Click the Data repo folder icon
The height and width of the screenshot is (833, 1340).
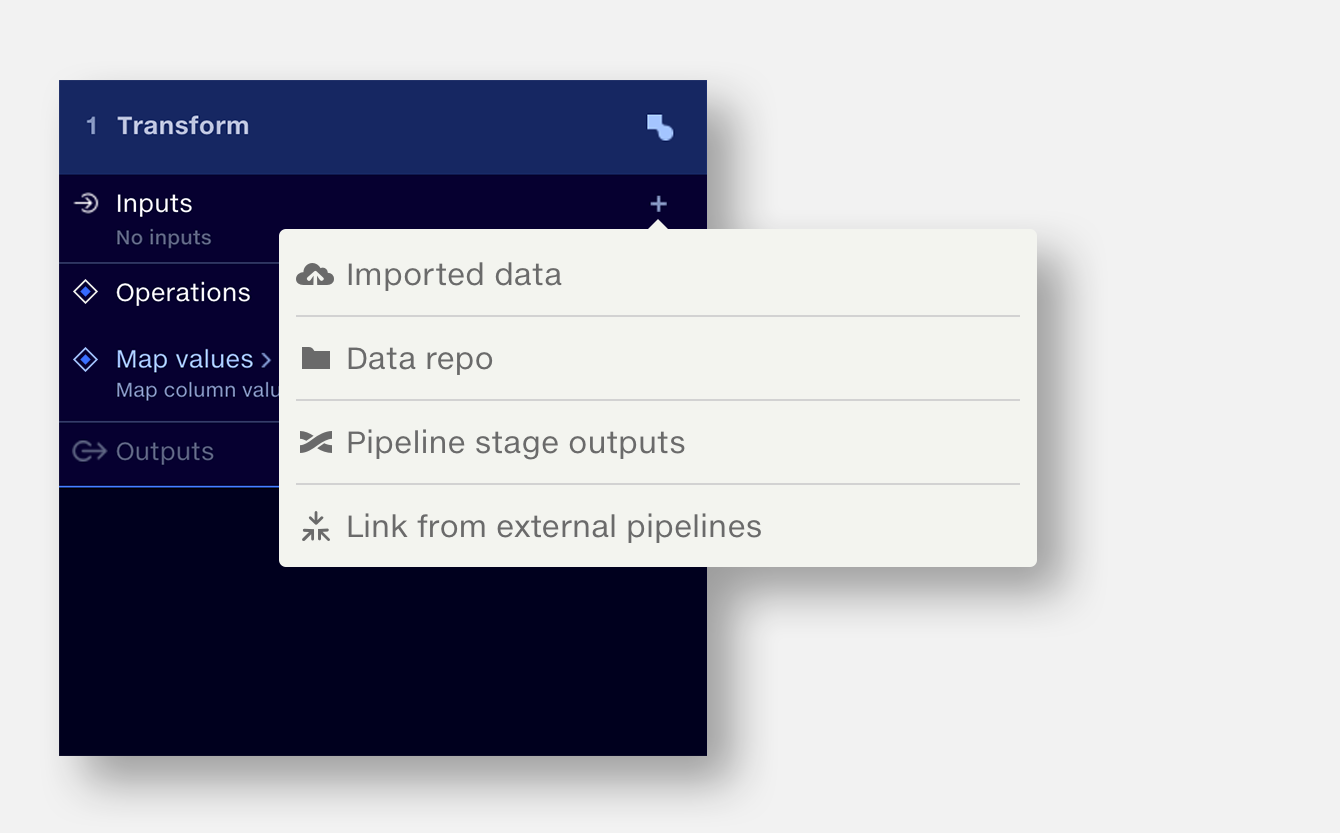315,357
